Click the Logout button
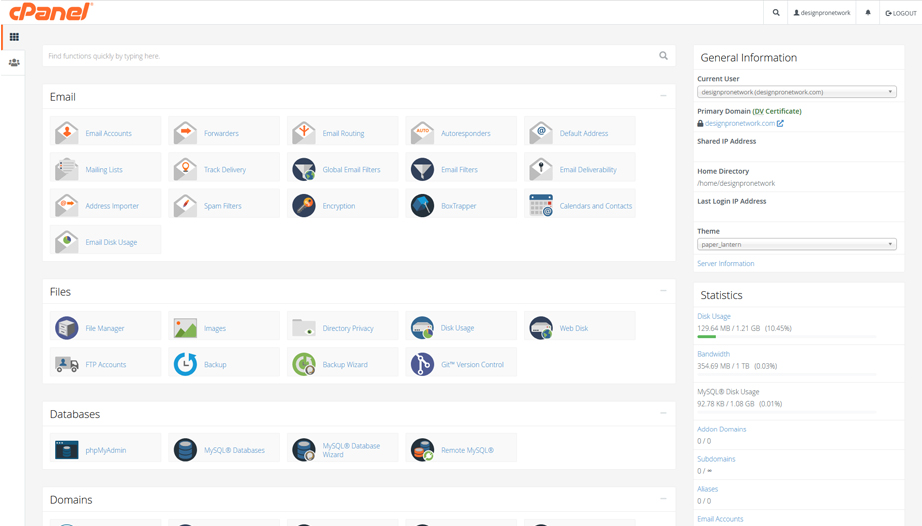 click(901, 13)
